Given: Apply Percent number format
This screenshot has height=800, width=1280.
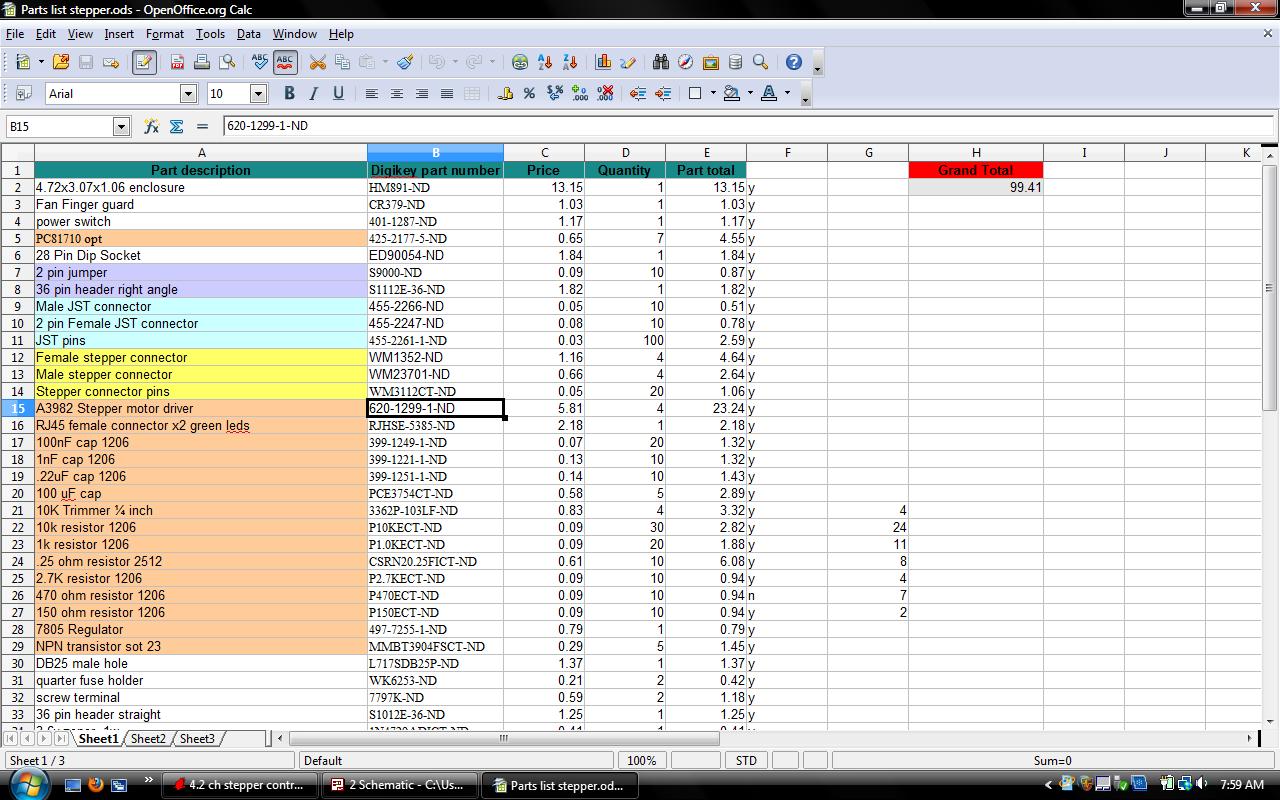Looking at the screenshot, I should point(530,93).
